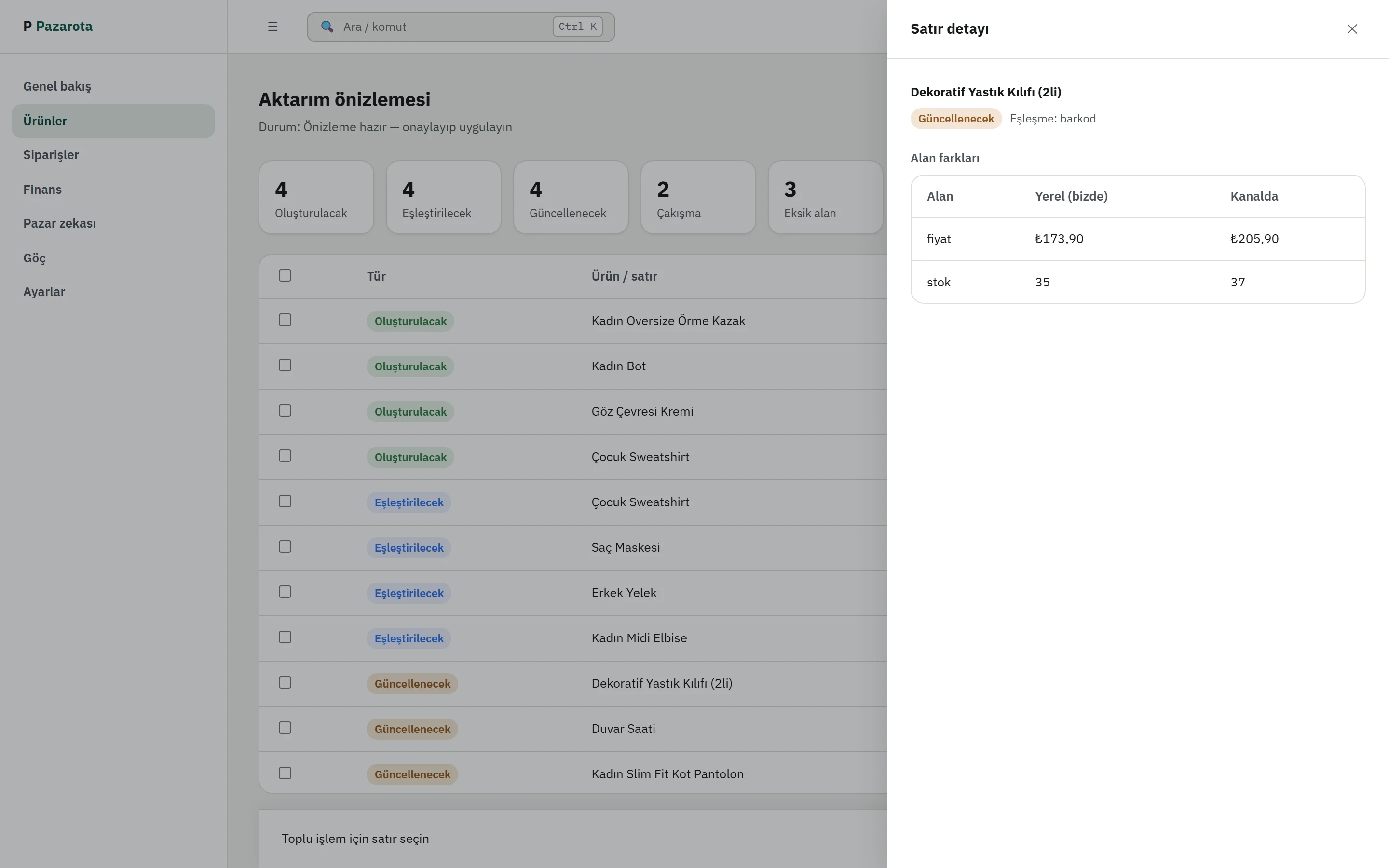Open Pazar zekası in sidebar
1389x868 pixels.
coord(113,223)
